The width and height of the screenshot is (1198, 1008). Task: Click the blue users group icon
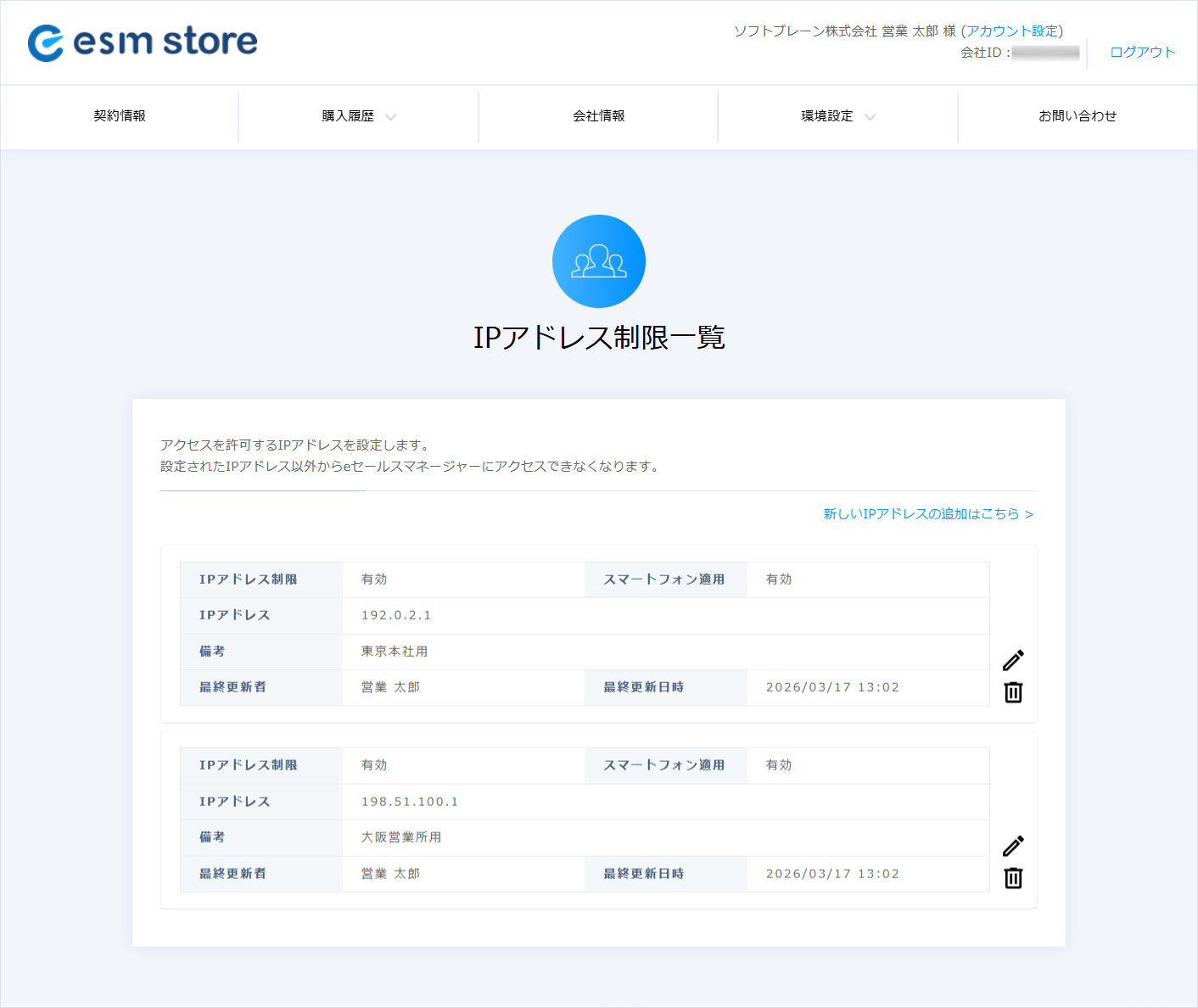point(598,261)
